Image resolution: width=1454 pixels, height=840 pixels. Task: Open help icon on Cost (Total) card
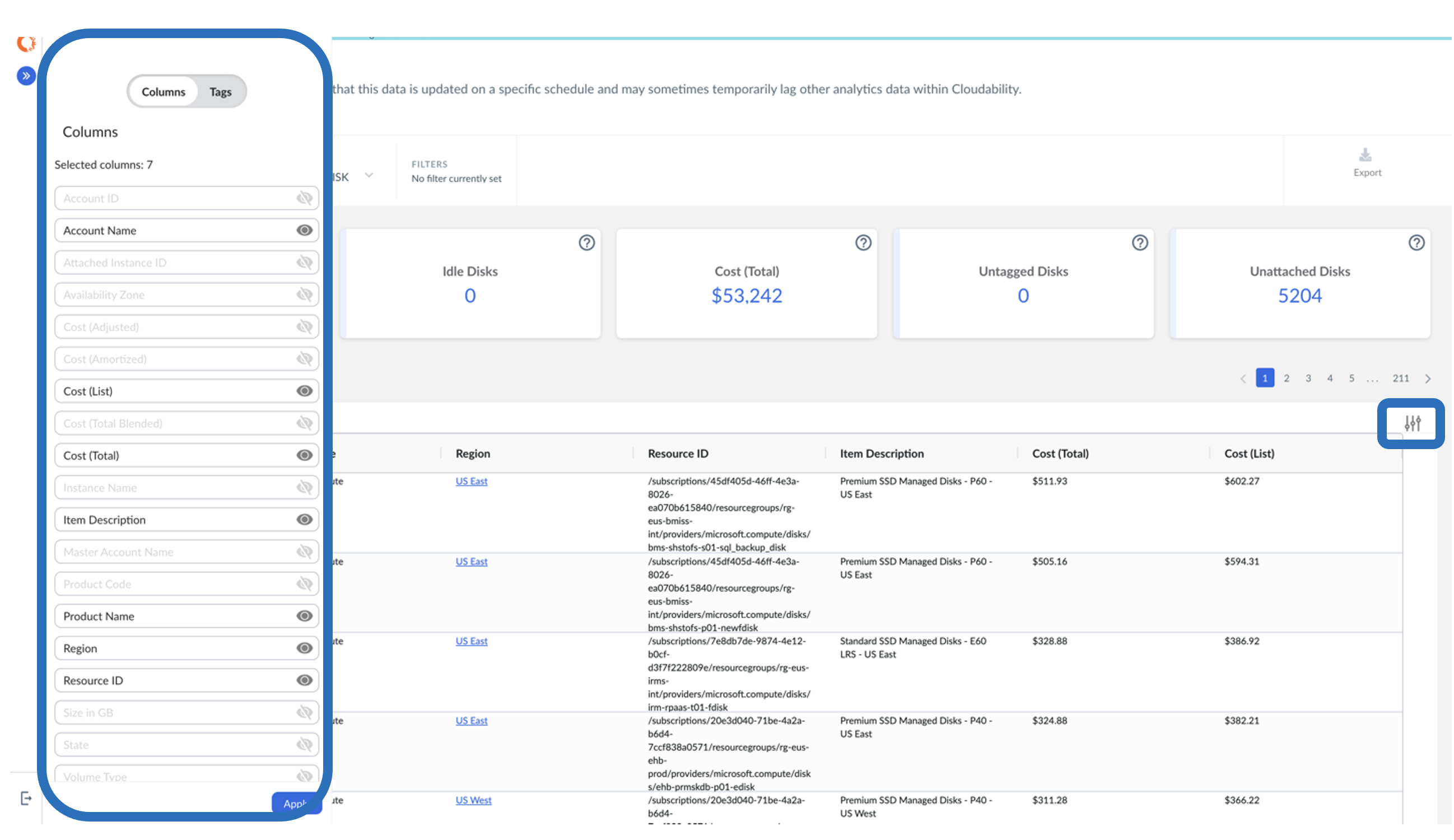[x=864, y=243]
